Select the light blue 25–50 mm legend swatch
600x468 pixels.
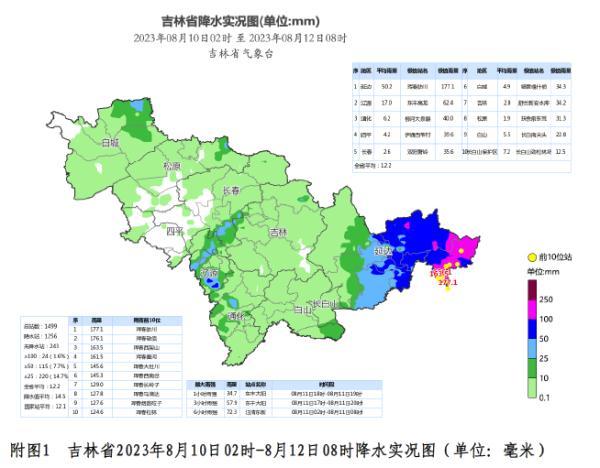(531, 350)
